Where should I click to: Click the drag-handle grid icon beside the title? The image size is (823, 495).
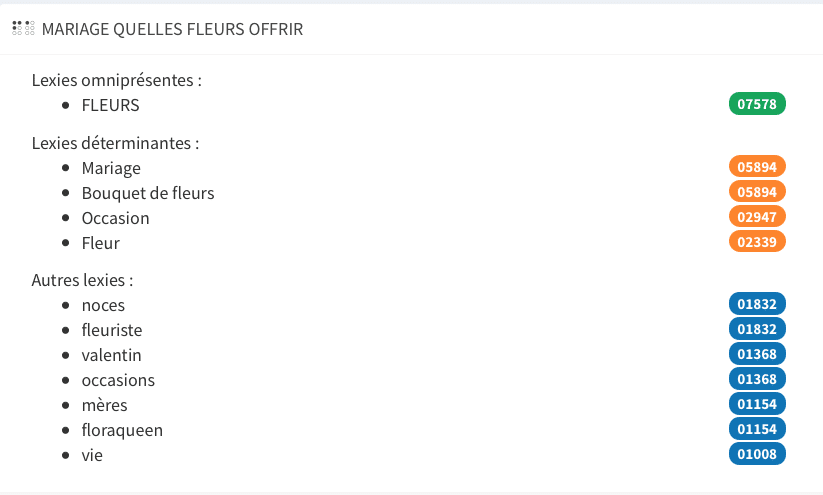23,29
